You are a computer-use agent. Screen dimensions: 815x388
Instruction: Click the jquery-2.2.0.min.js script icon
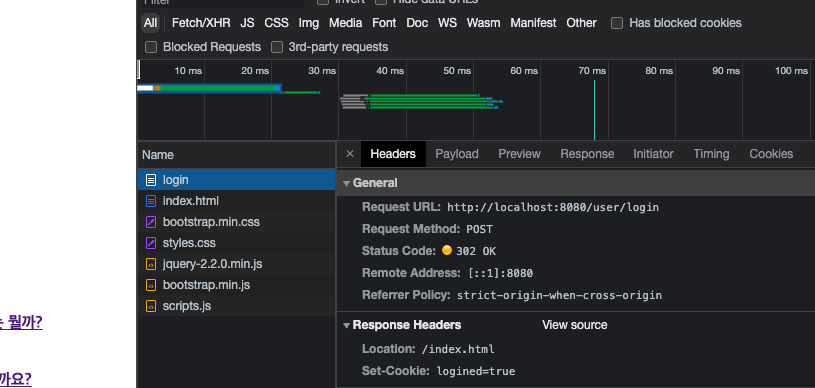point(151,264)
